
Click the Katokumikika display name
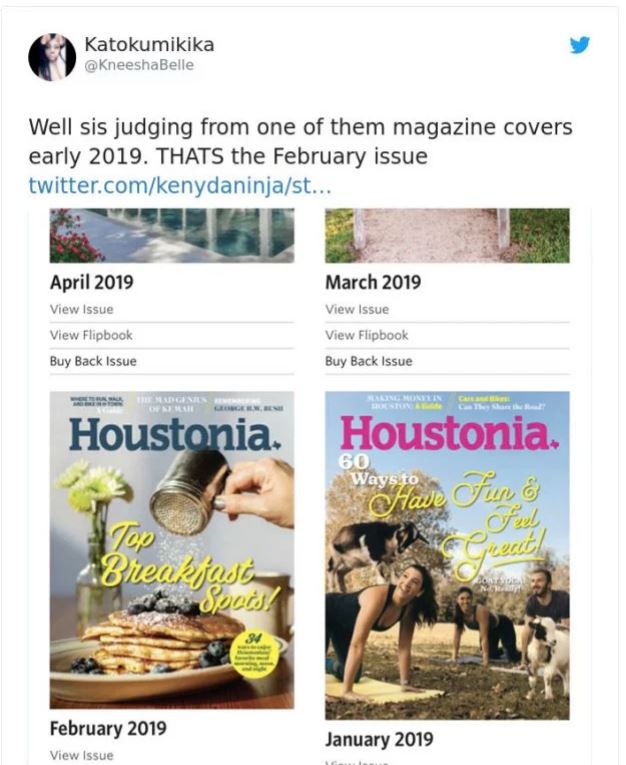tap(149, 45)
